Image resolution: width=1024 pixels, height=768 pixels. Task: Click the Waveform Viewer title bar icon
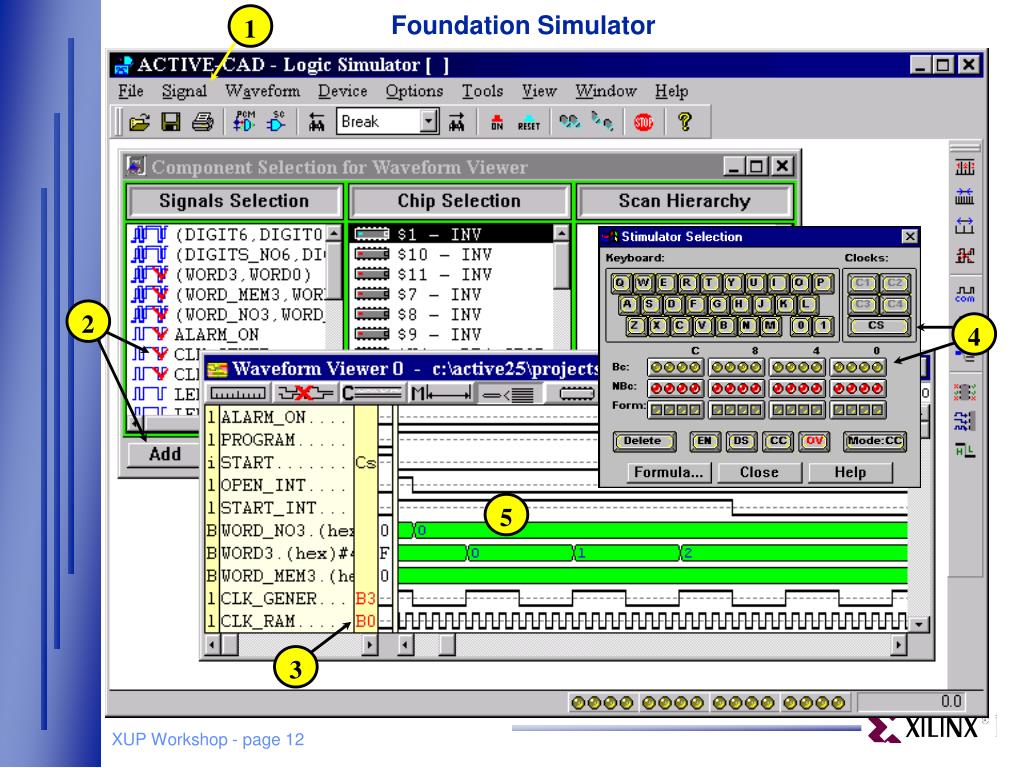[217, 370]
